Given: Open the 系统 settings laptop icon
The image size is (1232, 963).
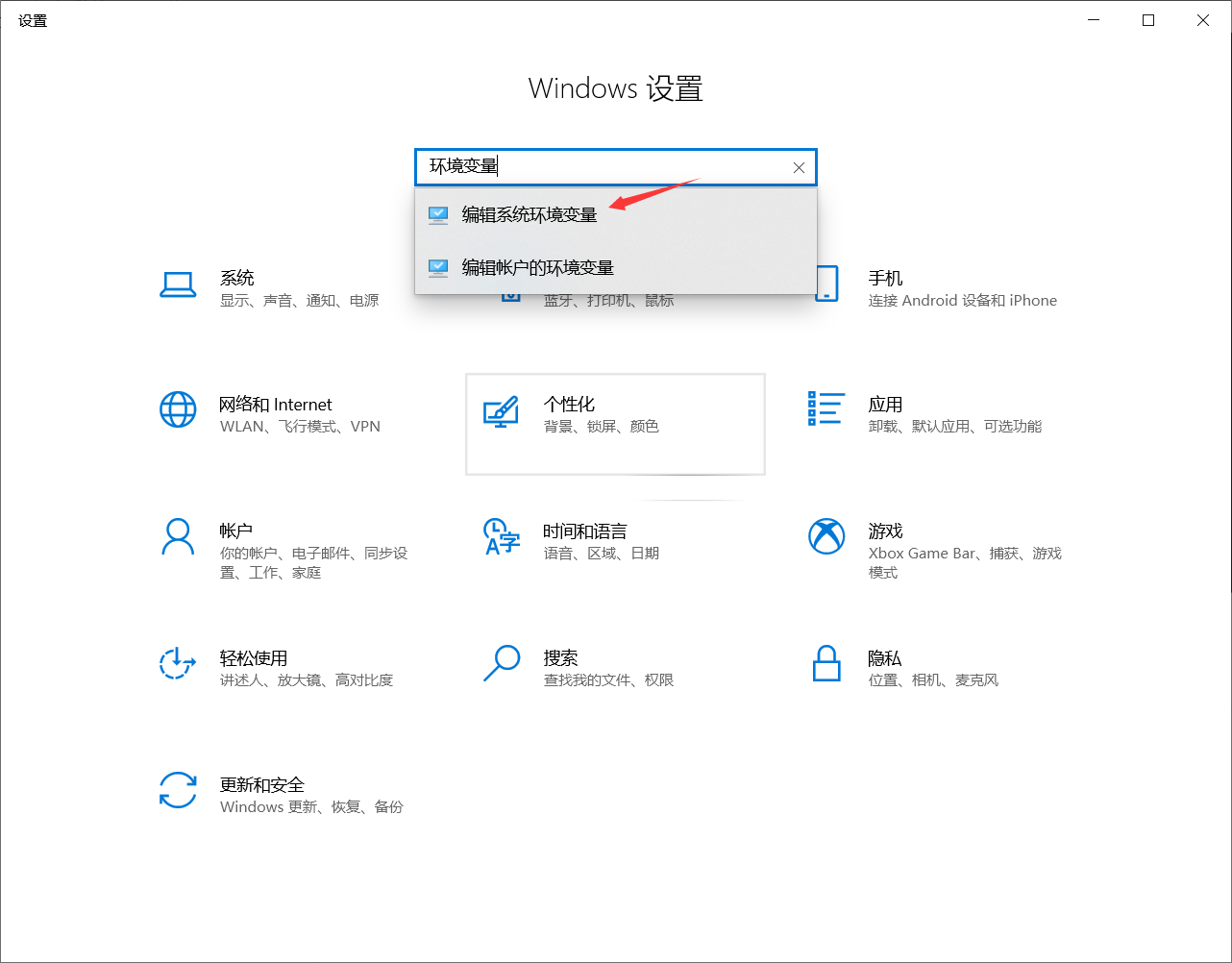Looking at the screenshot, I should click(178, 284).
